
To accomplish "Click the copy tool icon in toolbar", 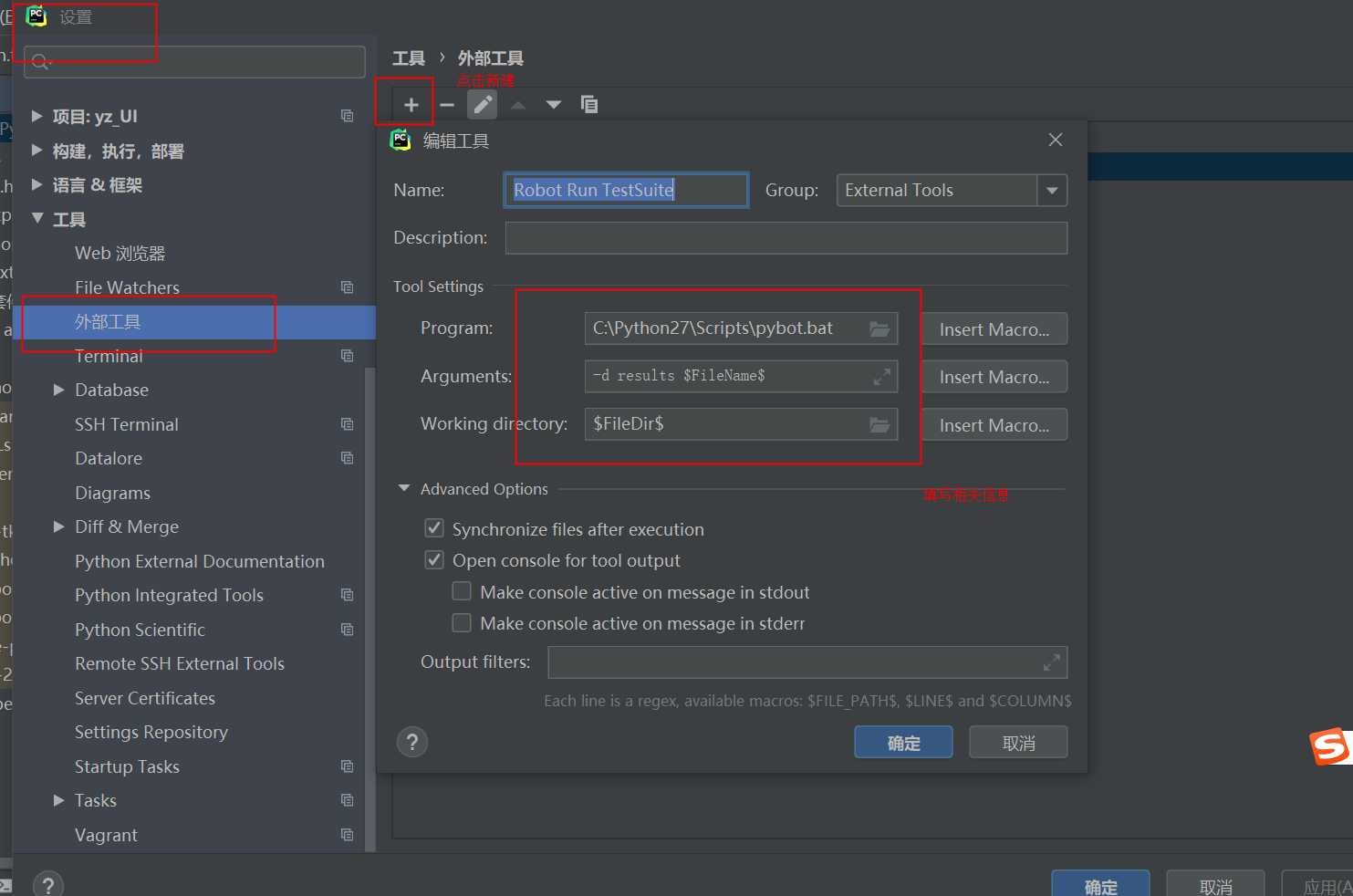I will [x=589, y=105].
